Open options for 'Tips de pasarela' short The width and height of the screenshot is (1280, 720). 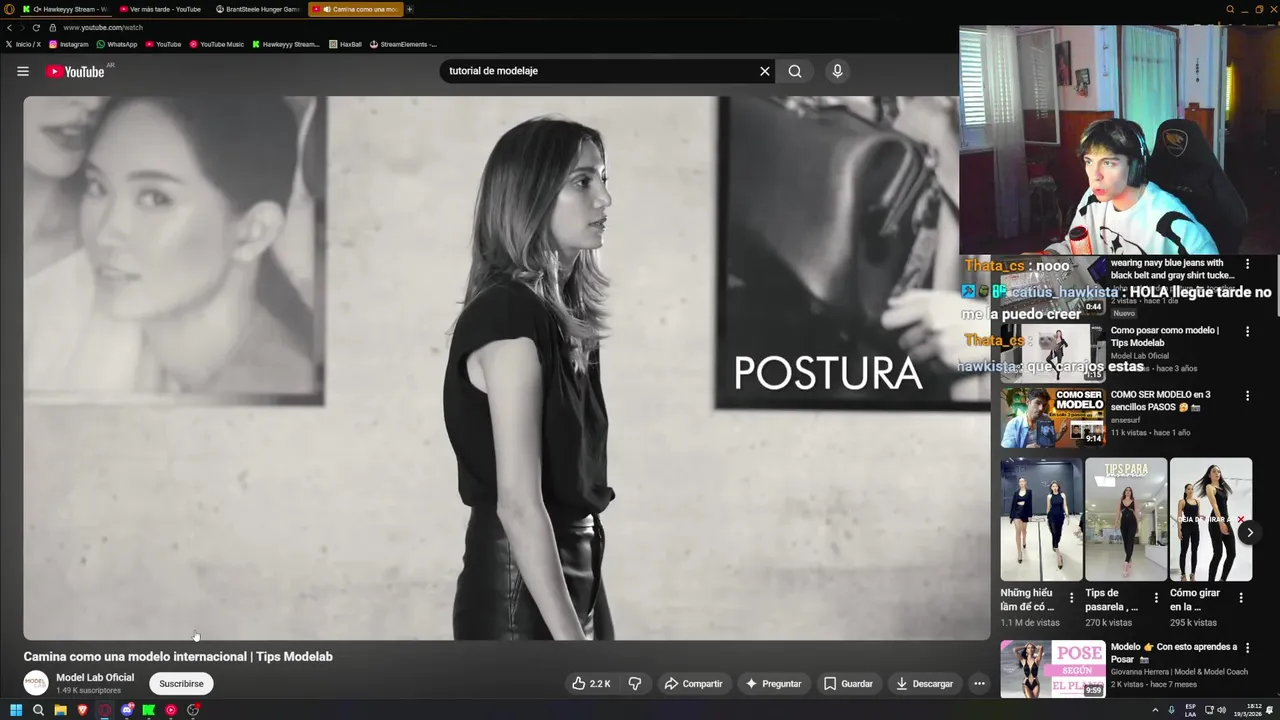(1156, 598)
